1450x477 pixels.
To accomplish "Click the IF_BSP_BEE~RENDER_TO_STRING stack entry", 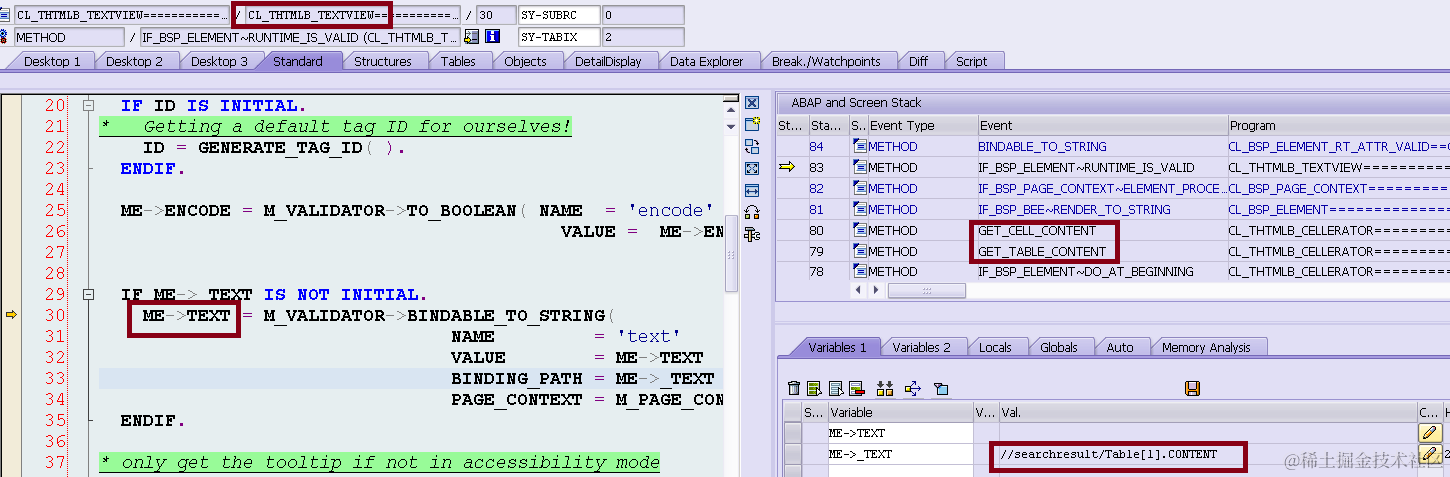I will (x=1074, y=209).
